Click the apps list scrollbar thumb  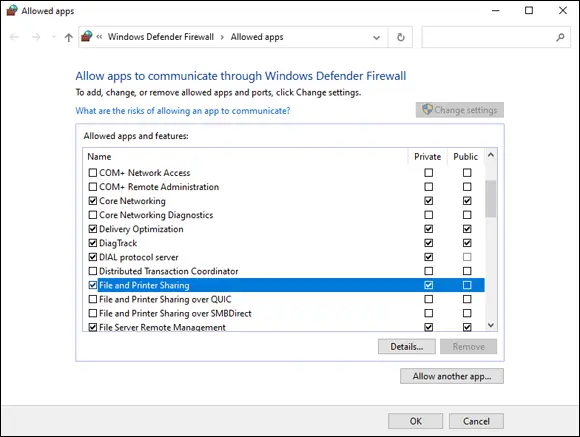pos(491,199)
